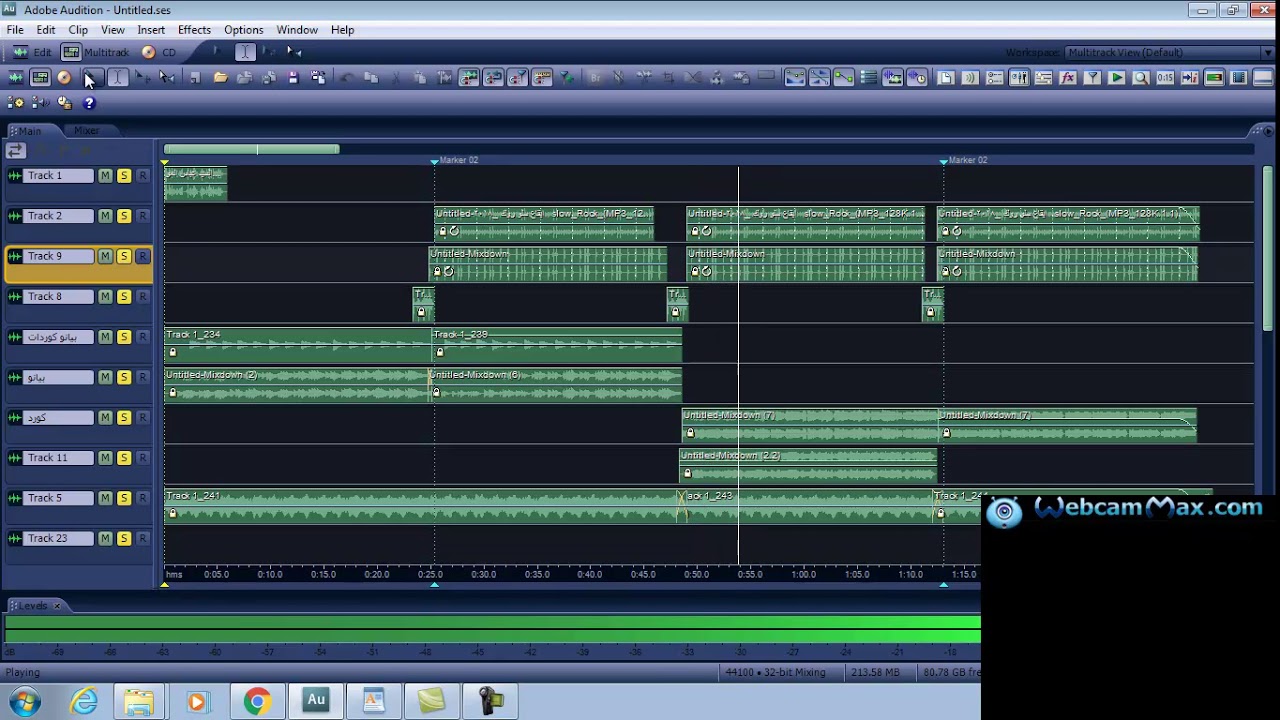Click the Levels meter bar
1280x720 pixels.
click(492, 629)
